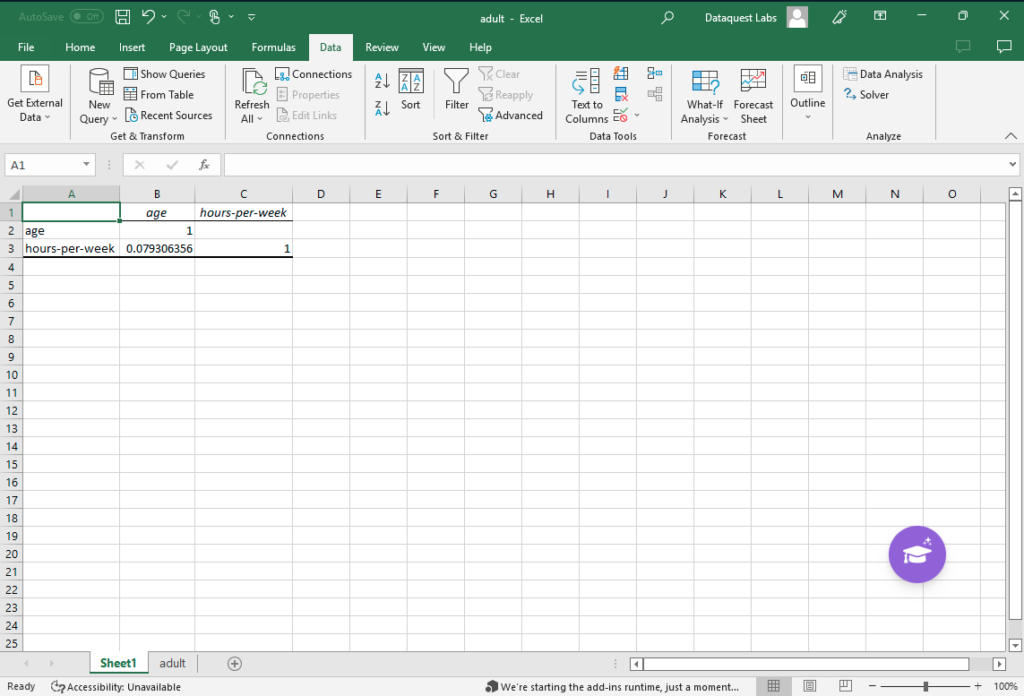Switch to Page Layout view in status bar
The height and width of the screenshot is (696, 1024).
tap(810, 686)
